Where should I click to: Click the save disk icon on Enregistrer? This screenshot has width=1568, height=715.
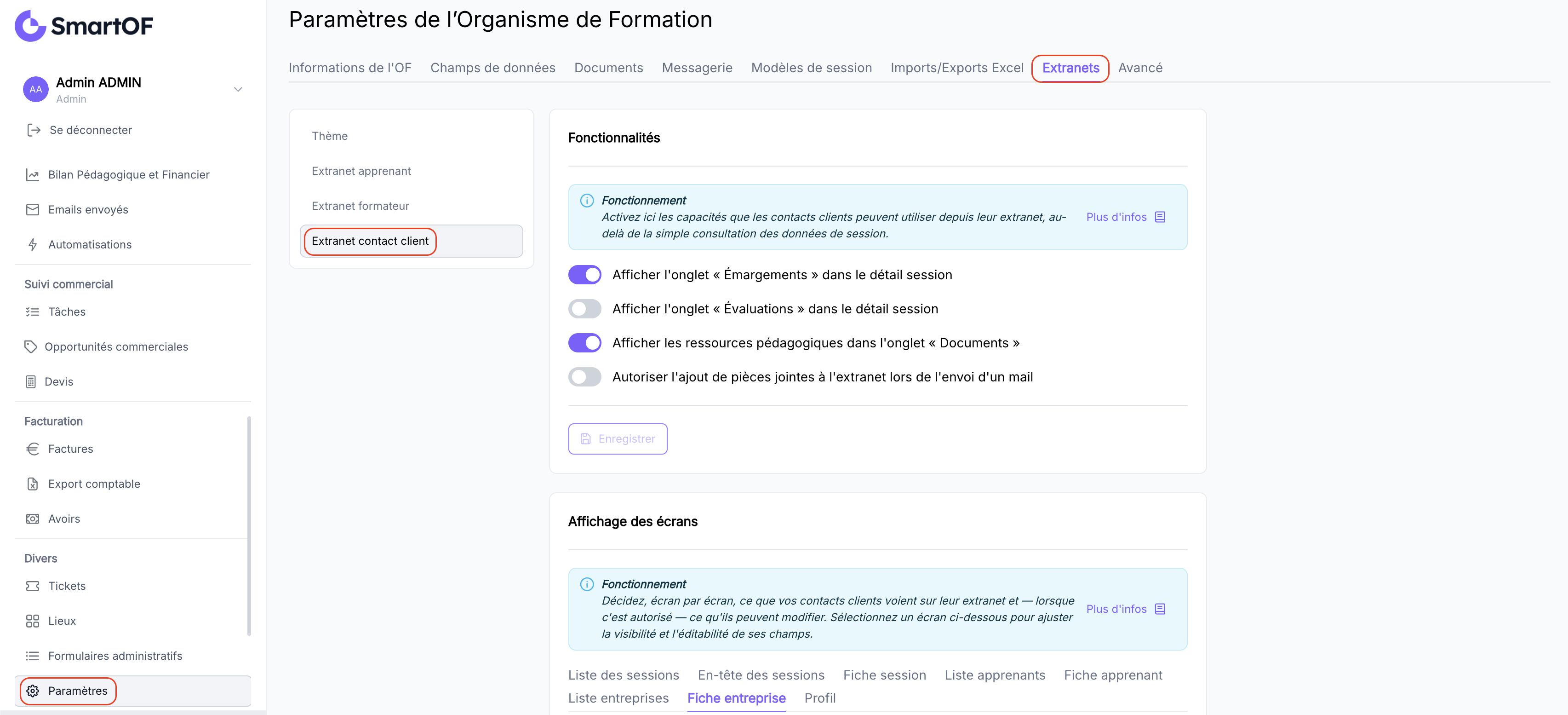[585, 438]
